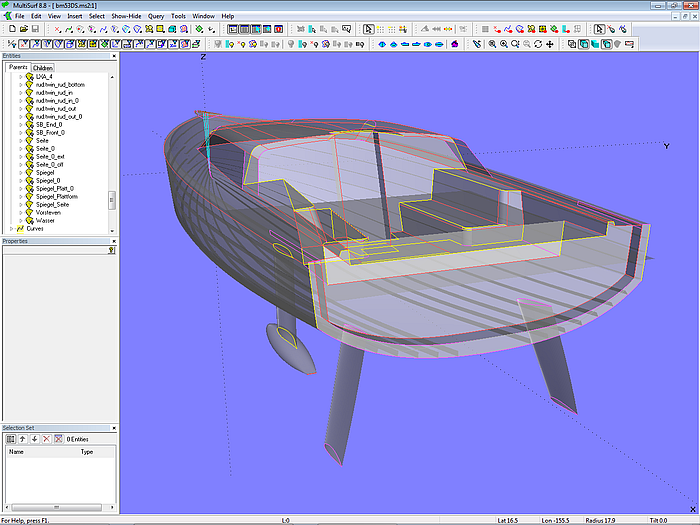Open the File menu
Screen dimensions: 700x525
[20, 16]
